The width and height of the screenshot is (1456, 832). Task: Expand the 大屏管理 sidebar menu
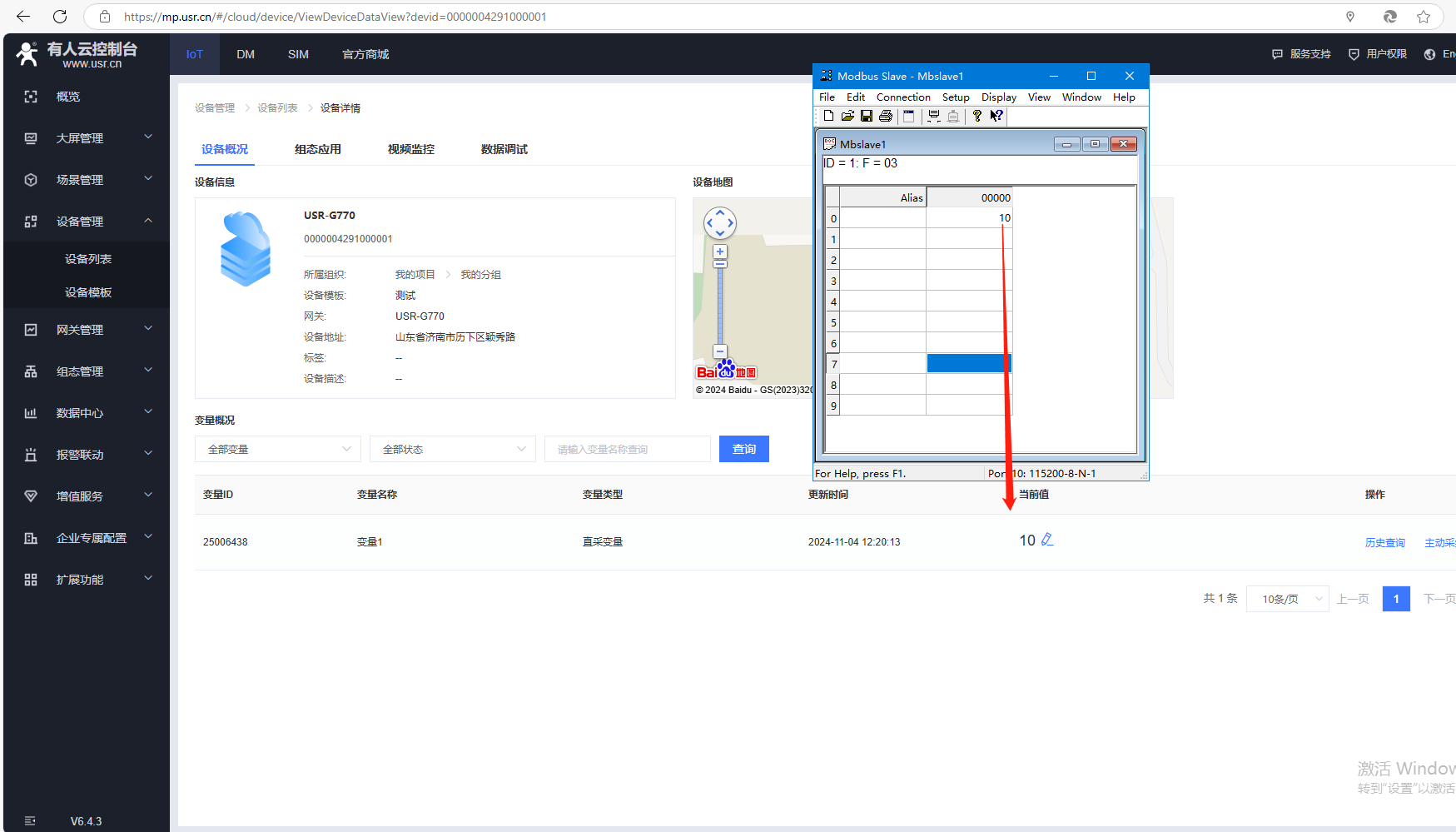pos(87,138)
